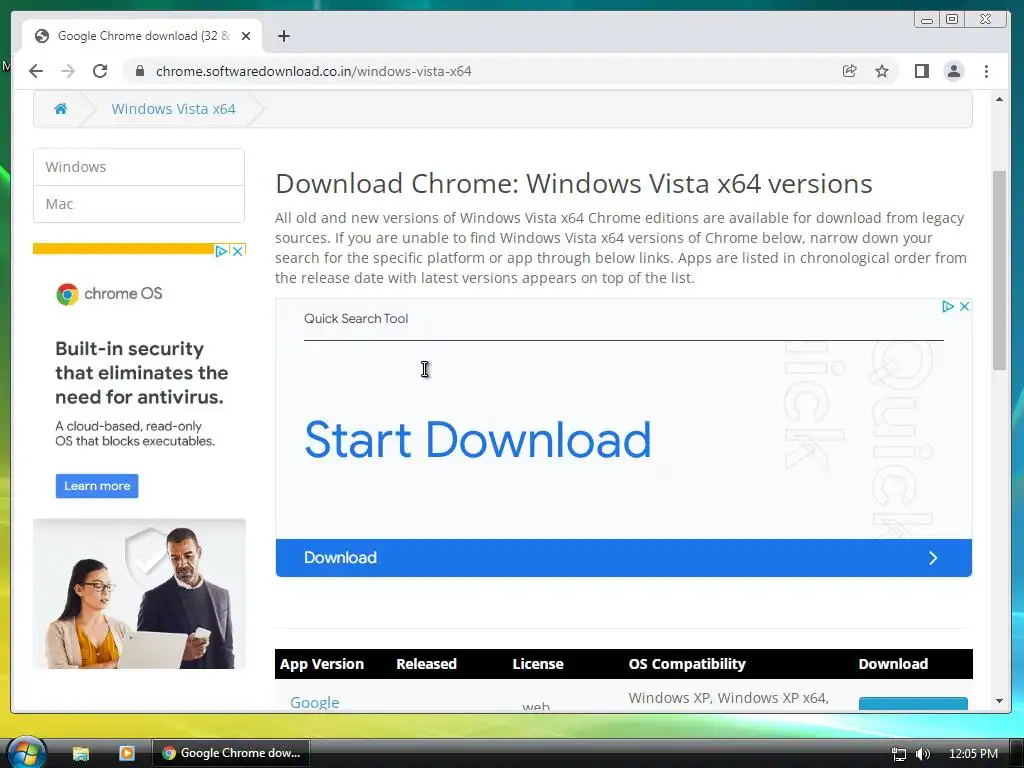The height and width of the screenshot is (768, 1024).
Task: Select Google Chrome taskbar button
Action: [x=231, y=753]
